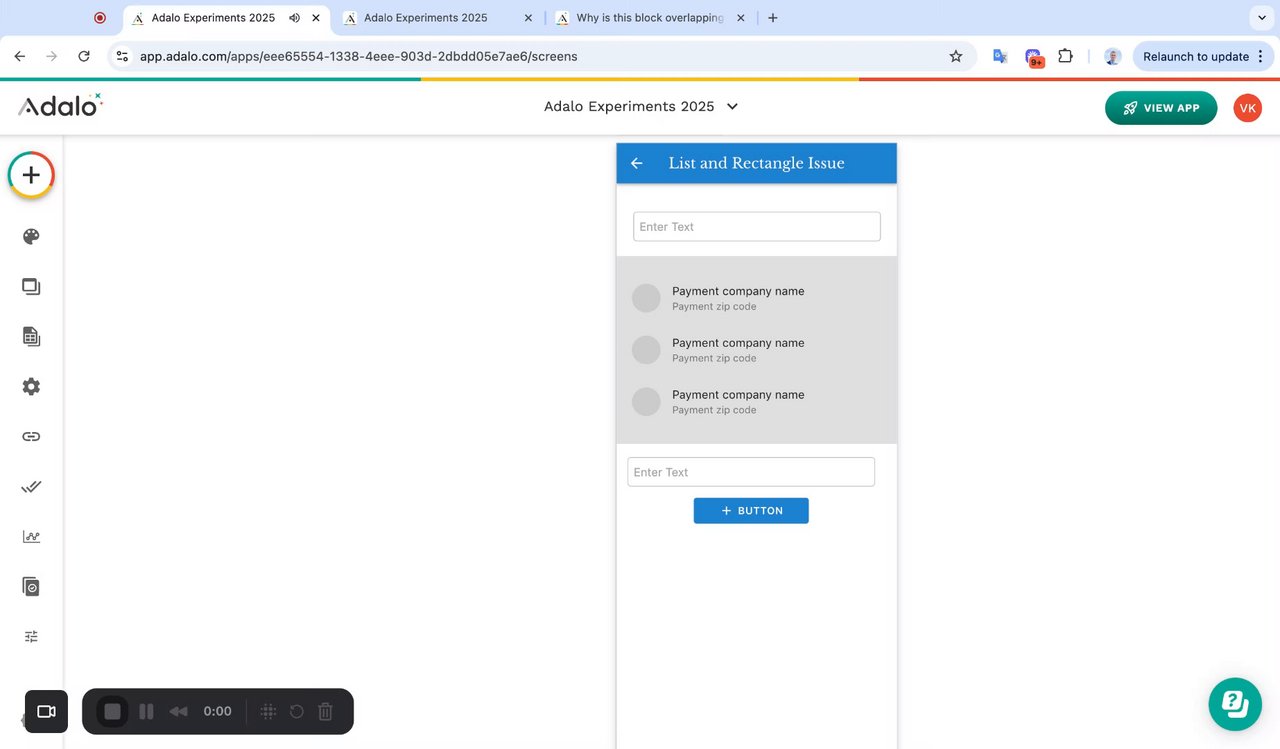The width and height of the screenshot is (1280, 749).
Task: Open the link-shaped sidebar icon
Action: [x=31, y=437]
